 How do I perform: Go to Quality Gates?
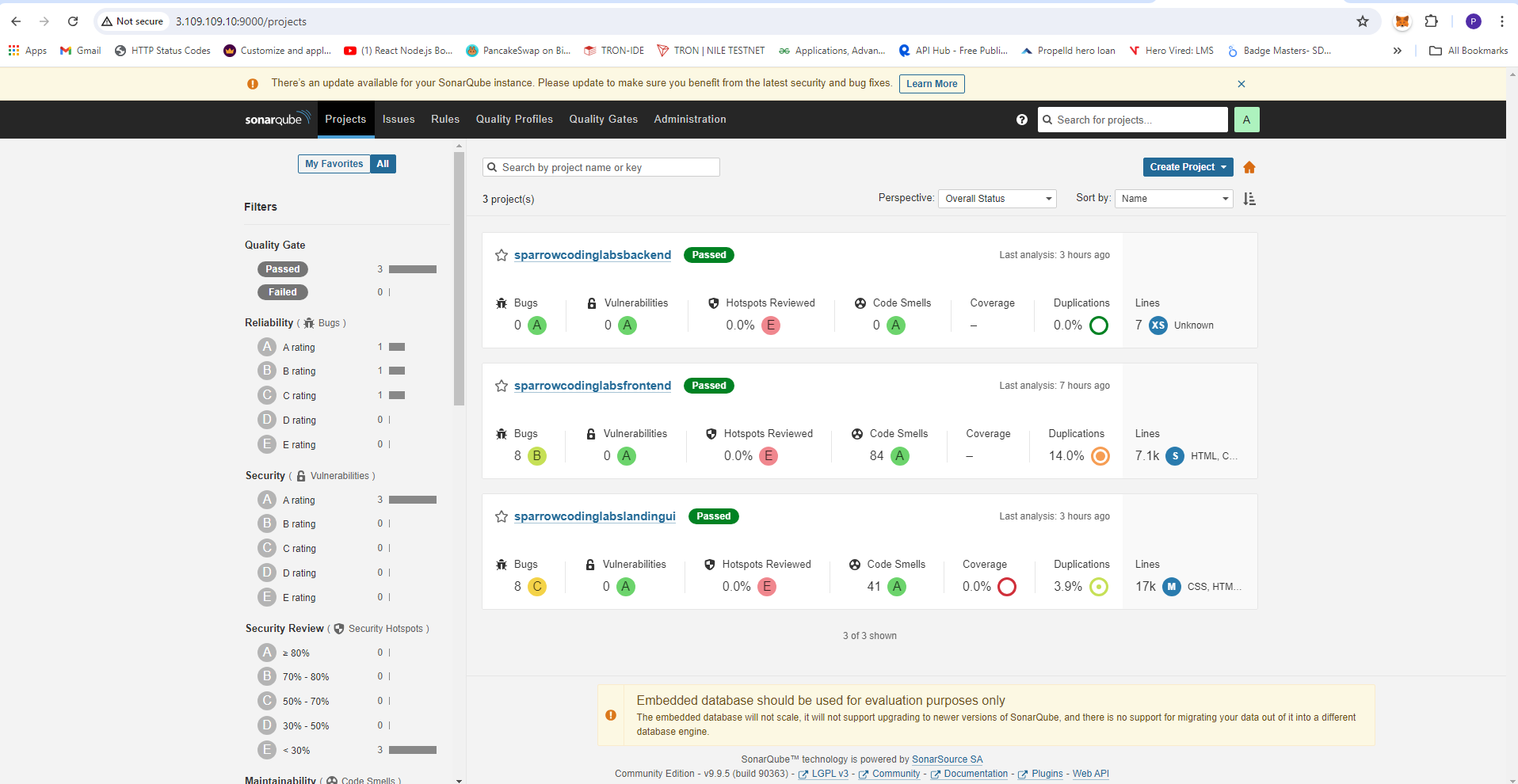604,120
